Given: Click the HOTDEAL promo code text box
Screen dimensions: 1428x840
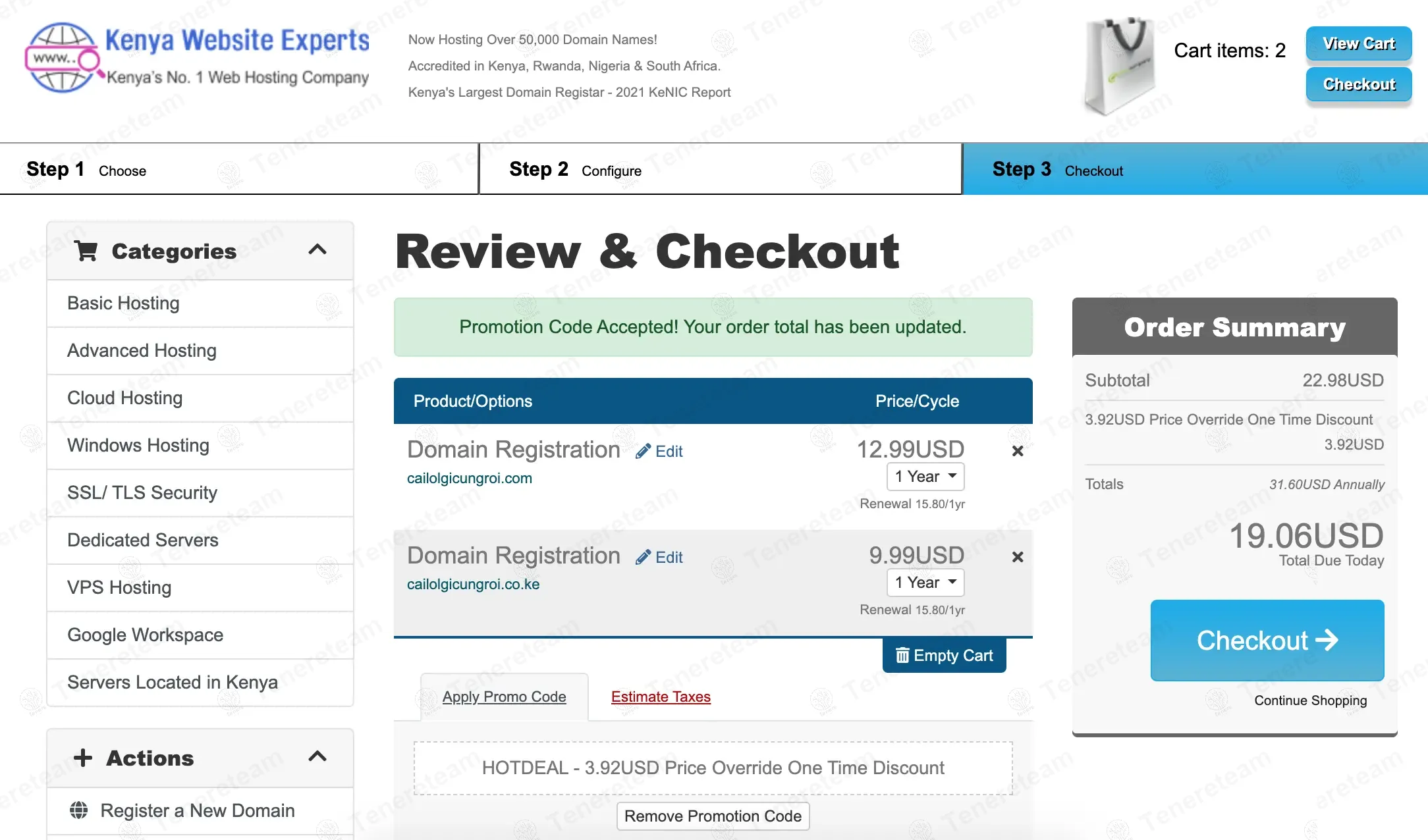Looking at the screenshot, I should (713, 768).
